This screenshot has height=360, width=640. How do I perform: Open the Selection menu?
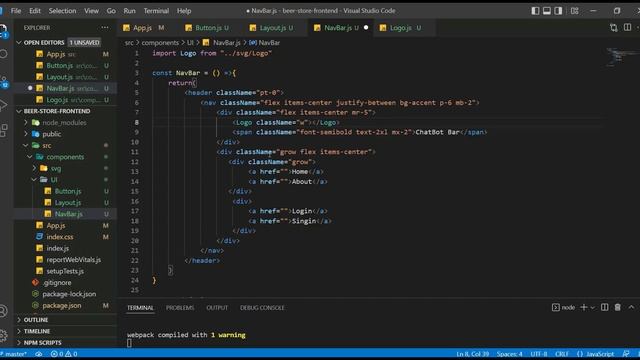[62, 11]
